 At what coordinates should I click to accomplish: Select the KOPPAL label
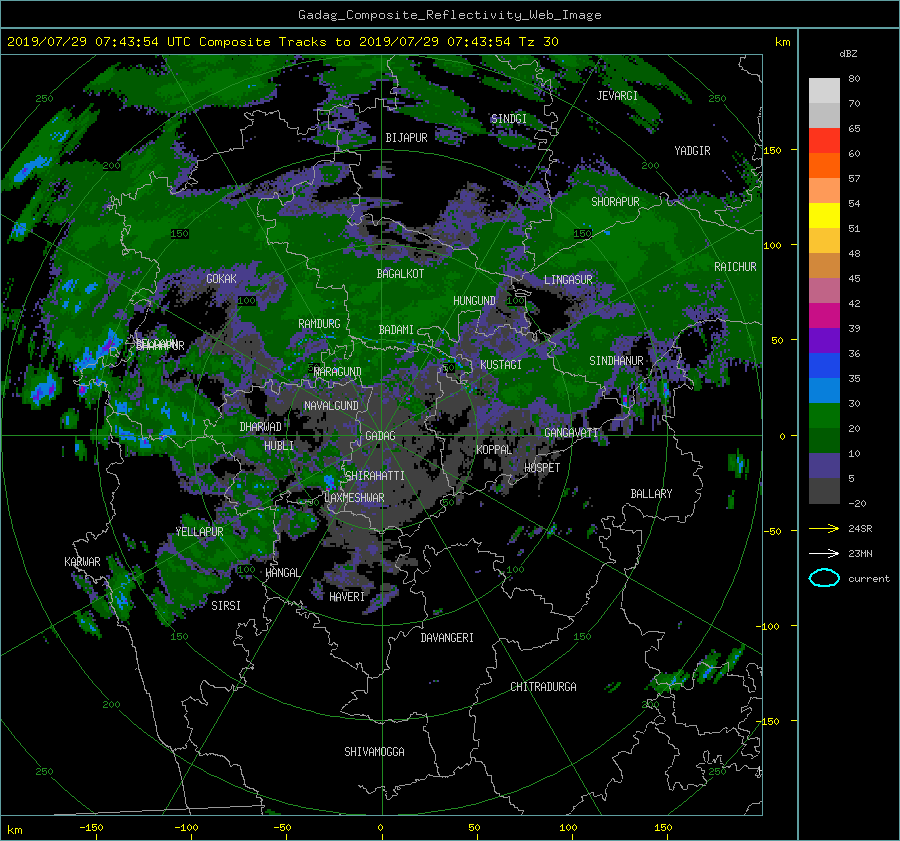click(x=494, y=450)
